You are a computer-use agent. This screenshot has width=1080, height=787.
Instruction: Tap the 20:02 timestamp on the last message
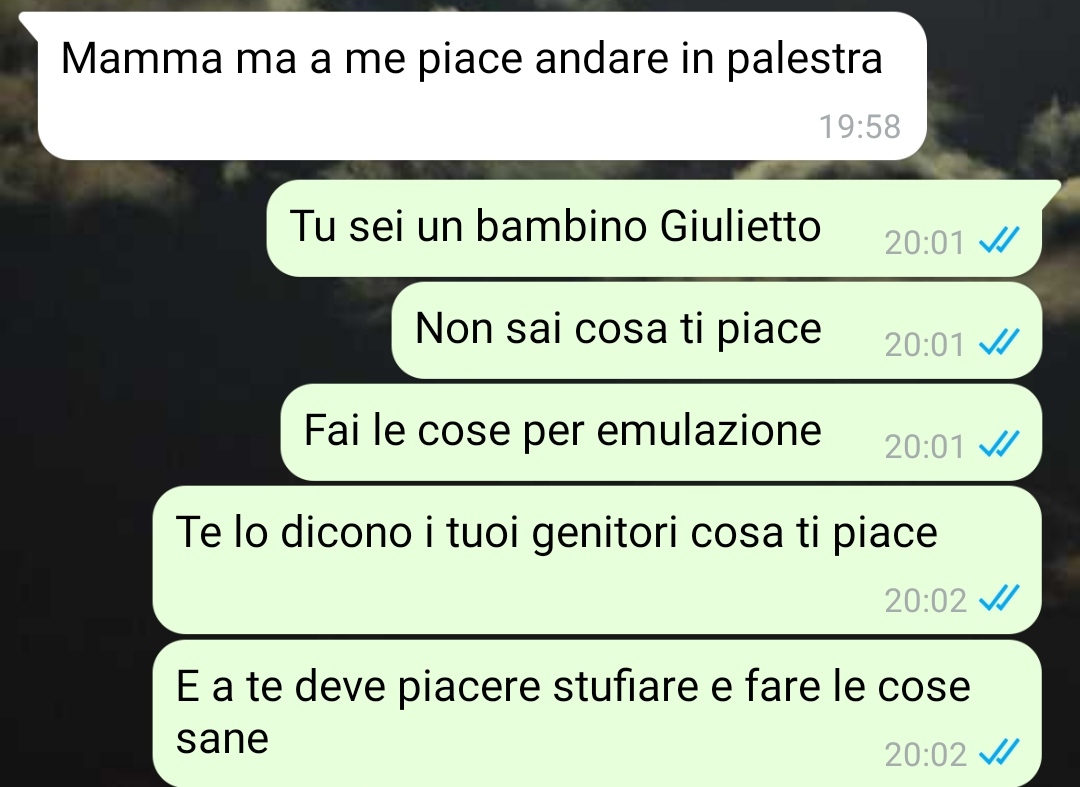[925, 755]
